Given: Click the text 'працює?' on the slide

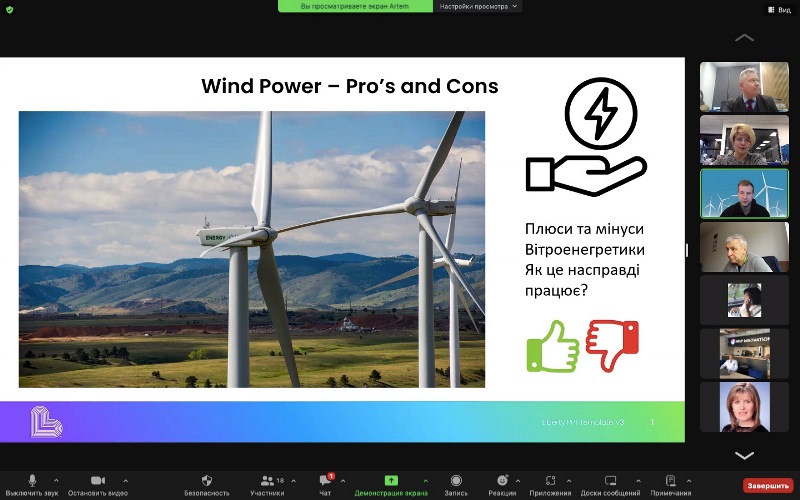Looking at the screenshot, I should [x=556, y=291].
